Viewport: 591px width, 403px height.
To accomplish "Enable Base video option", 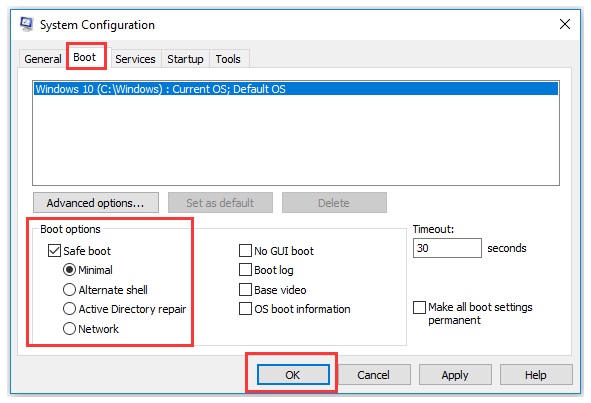I will (x=245, y=290).
